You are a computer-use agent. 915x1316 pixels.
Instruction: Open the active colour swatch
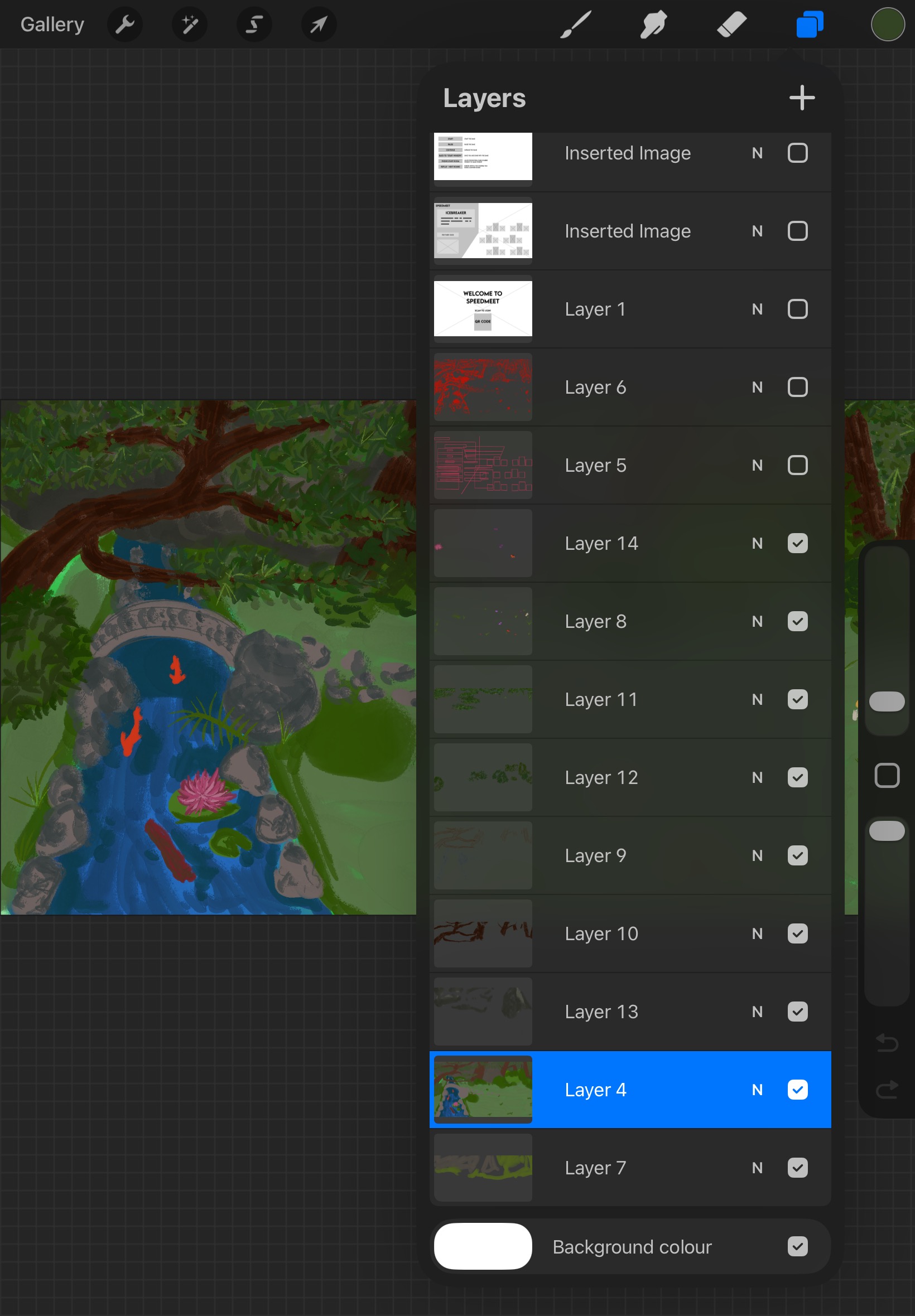tap(887, 25)
